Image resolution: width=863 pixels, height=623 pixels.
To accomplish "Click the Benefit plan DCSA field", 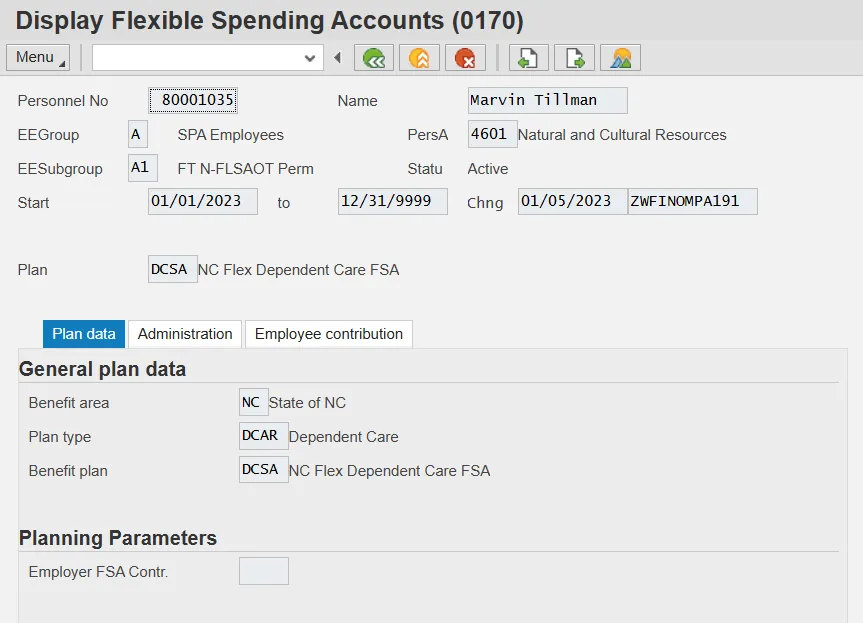I will pyautogui.click(x=264, y=470).
